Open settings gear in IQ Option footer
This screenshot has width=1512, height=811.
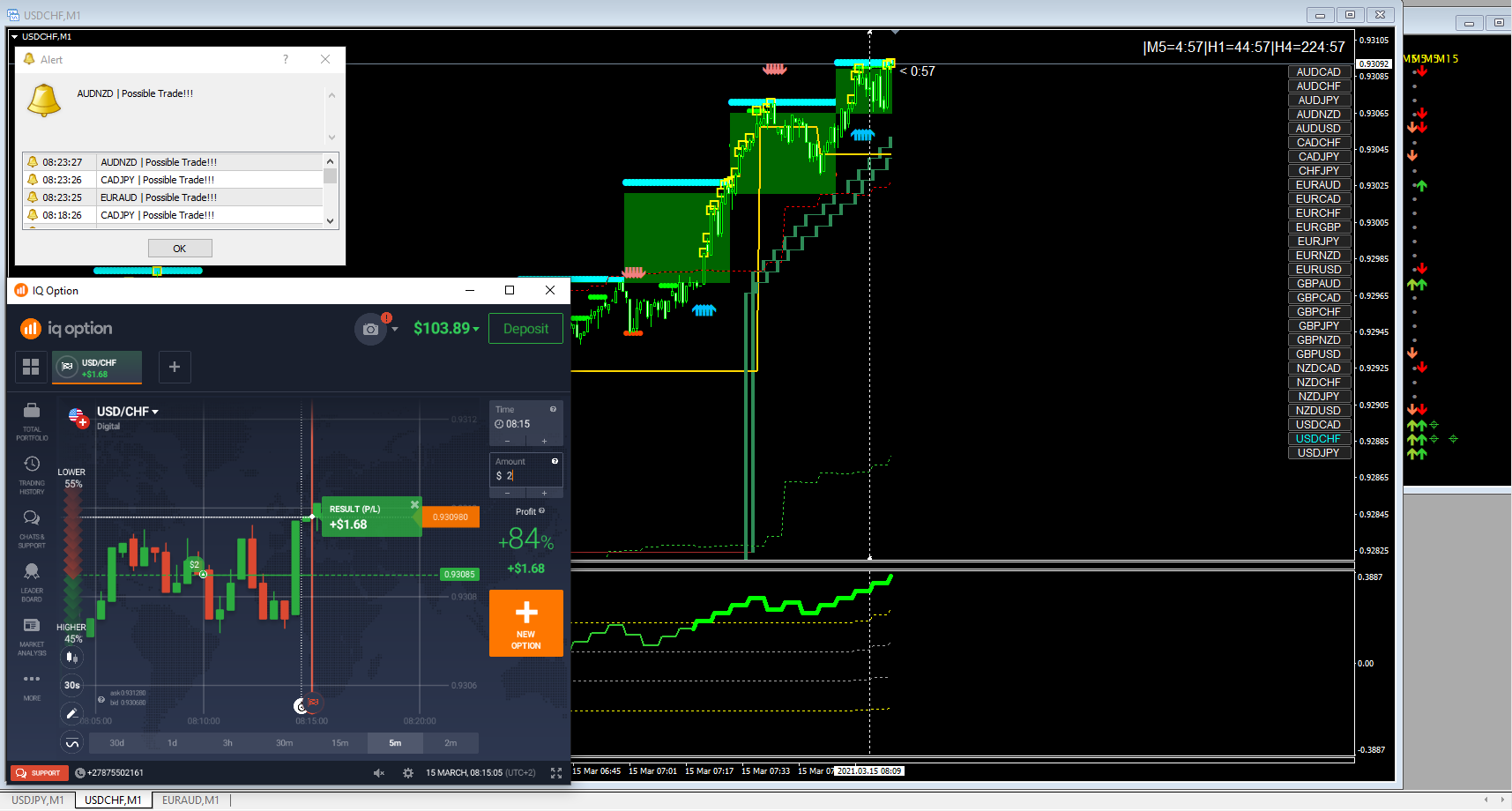[x=408, y=773]
